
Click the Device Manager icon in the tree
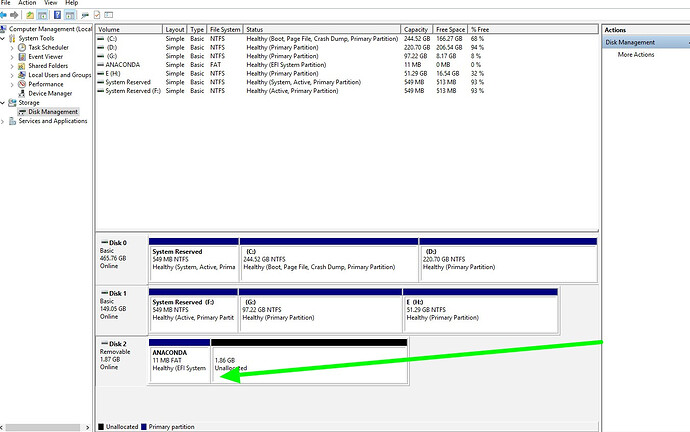22,94
